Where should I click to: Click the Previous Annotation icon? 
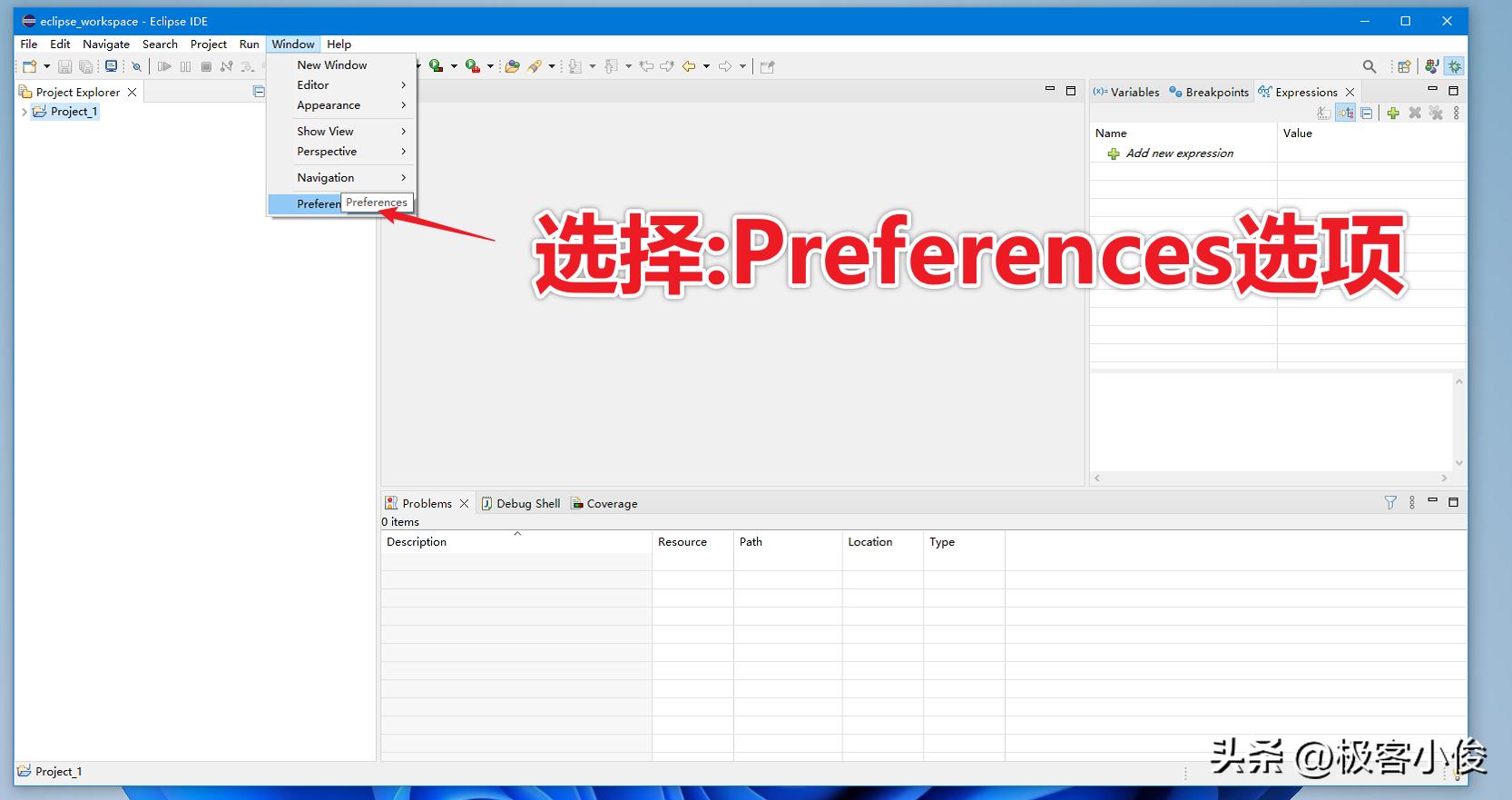point(611,66)
